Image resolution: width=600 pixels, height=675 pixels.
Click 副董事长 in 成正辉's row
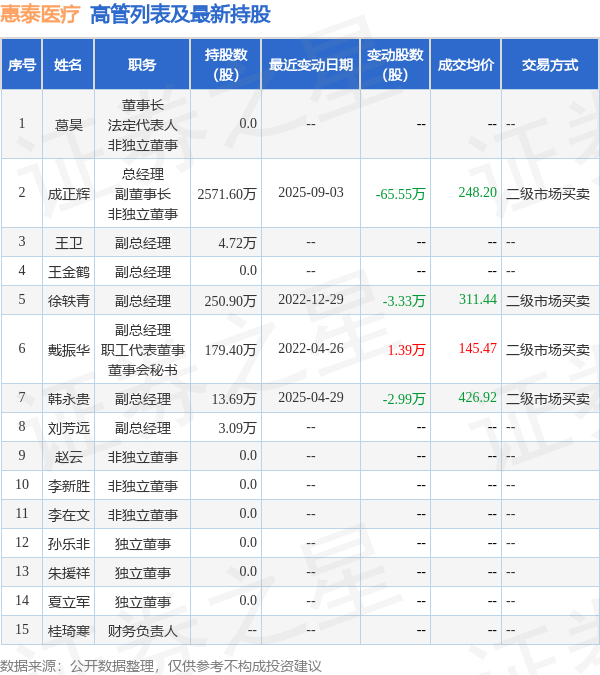pos(142,194)
